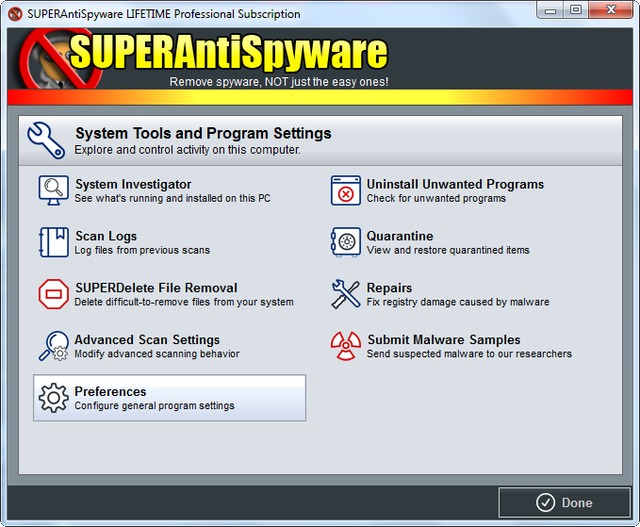Click 'Configure general program settings' text
640x527 pixels.
pyautogui.click(x=154, y=406)
